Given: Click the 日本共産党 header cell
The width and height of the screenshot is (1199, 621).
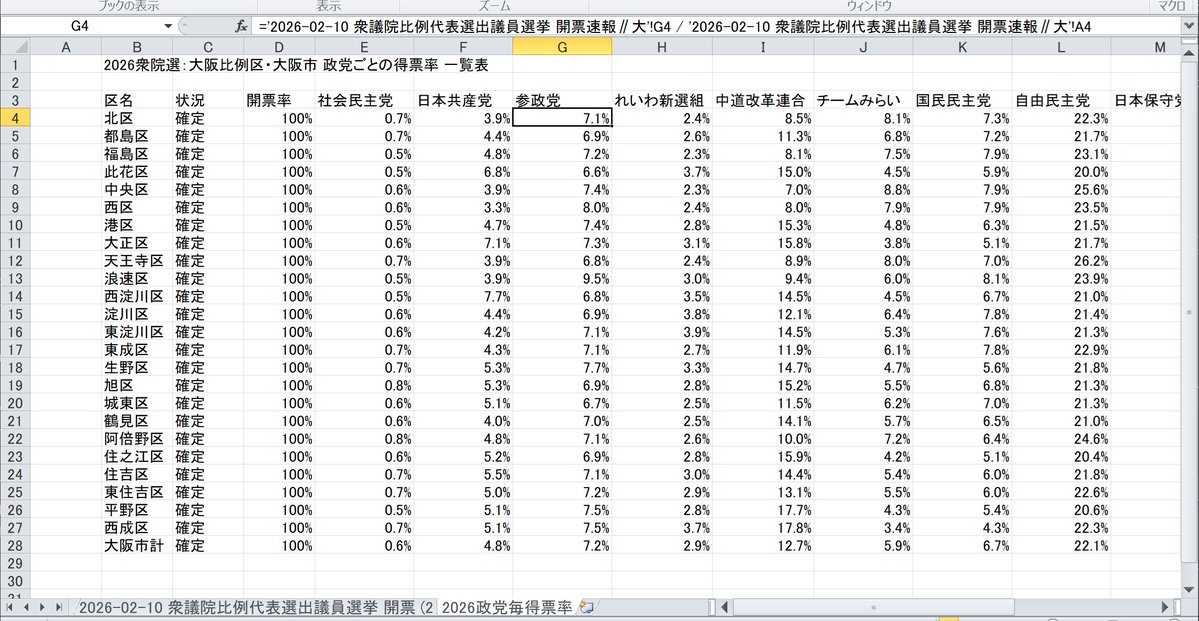Looking at the screenshot, I should [x=463, y=100].
